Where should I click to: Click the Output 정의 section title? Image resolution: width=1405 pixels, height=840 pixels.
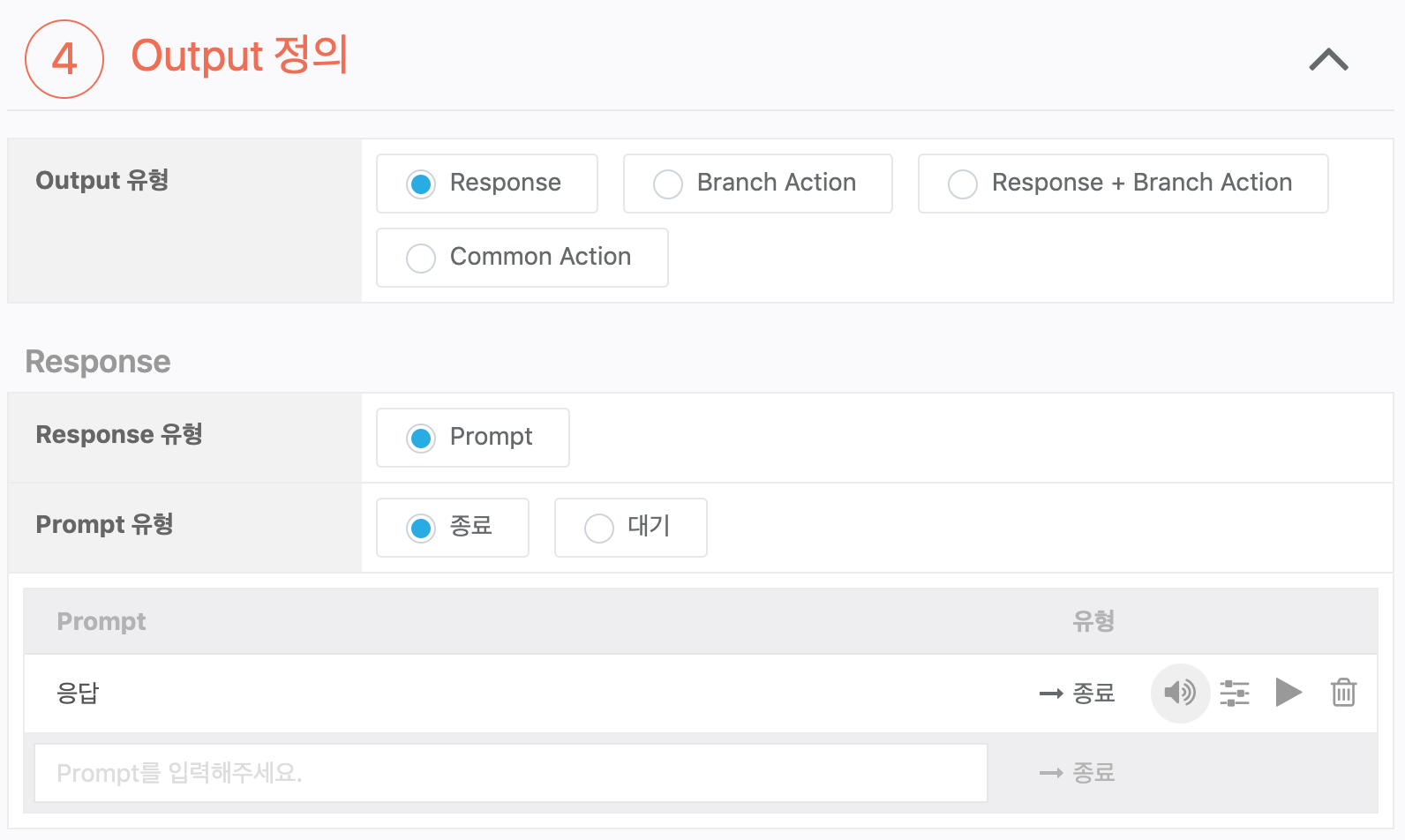[x=239, y=56]
